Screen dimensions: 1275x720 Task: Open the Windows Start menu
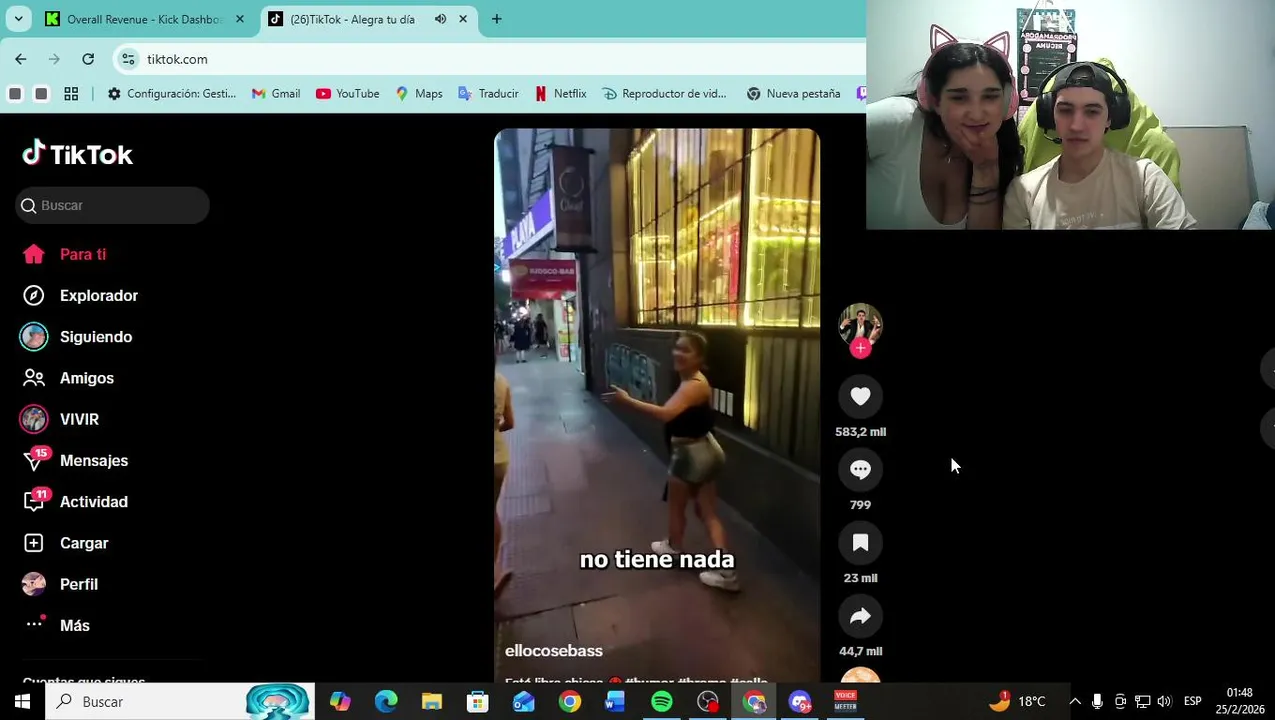[22, 702]
